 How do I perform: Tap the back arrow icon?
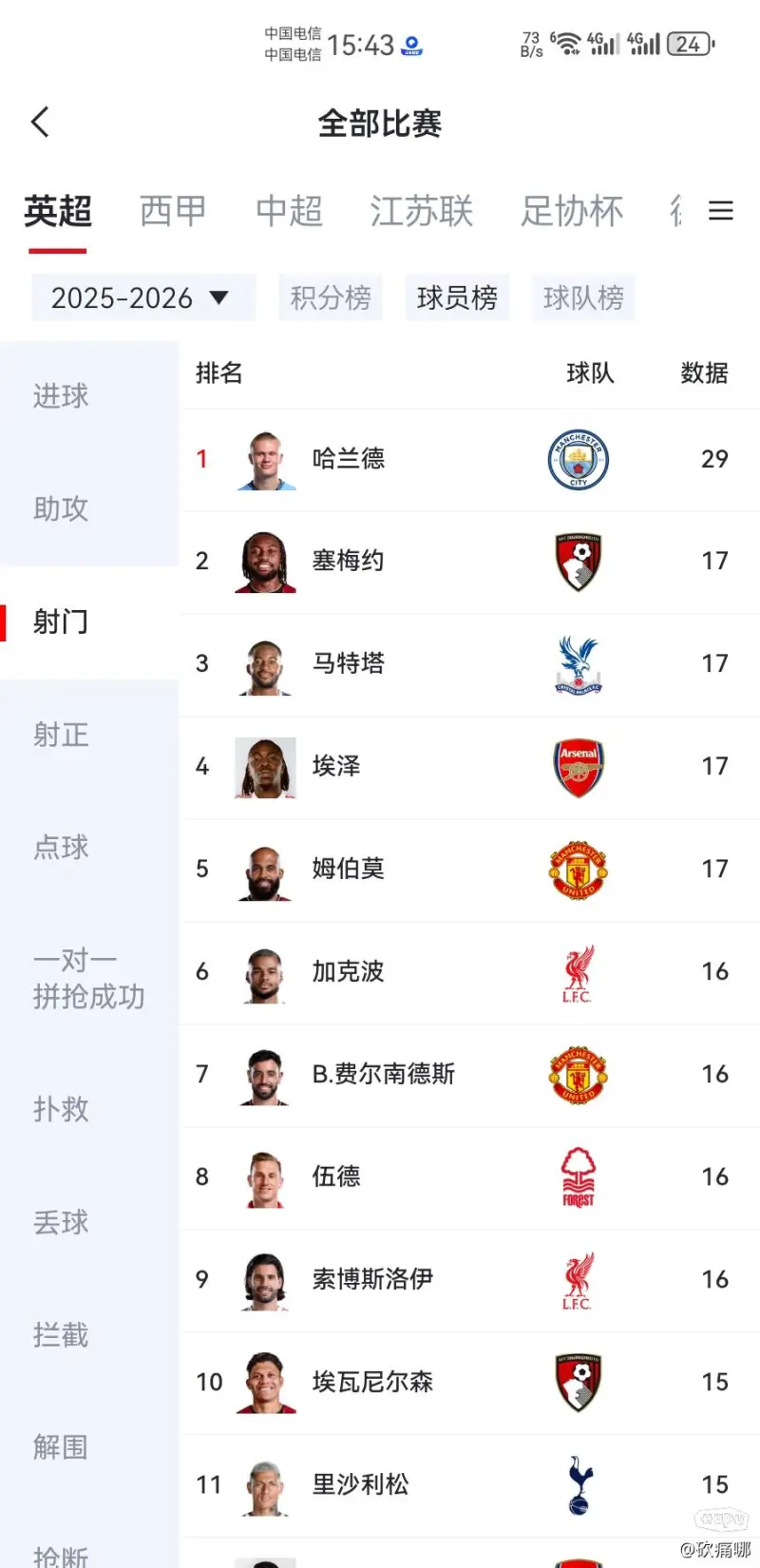tap(40, 123)
